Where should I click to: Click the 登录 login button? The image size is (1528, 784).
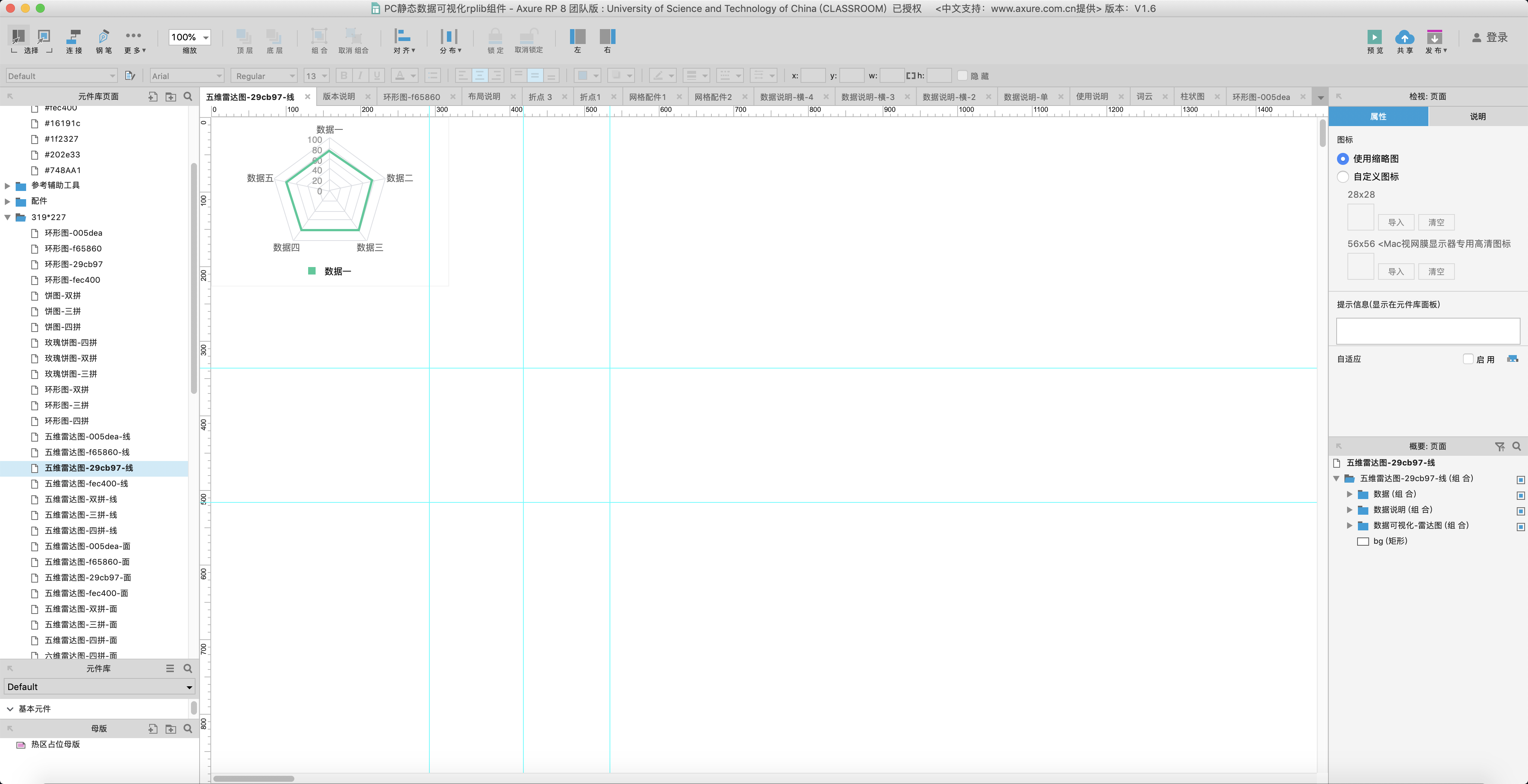[1490, 37]
